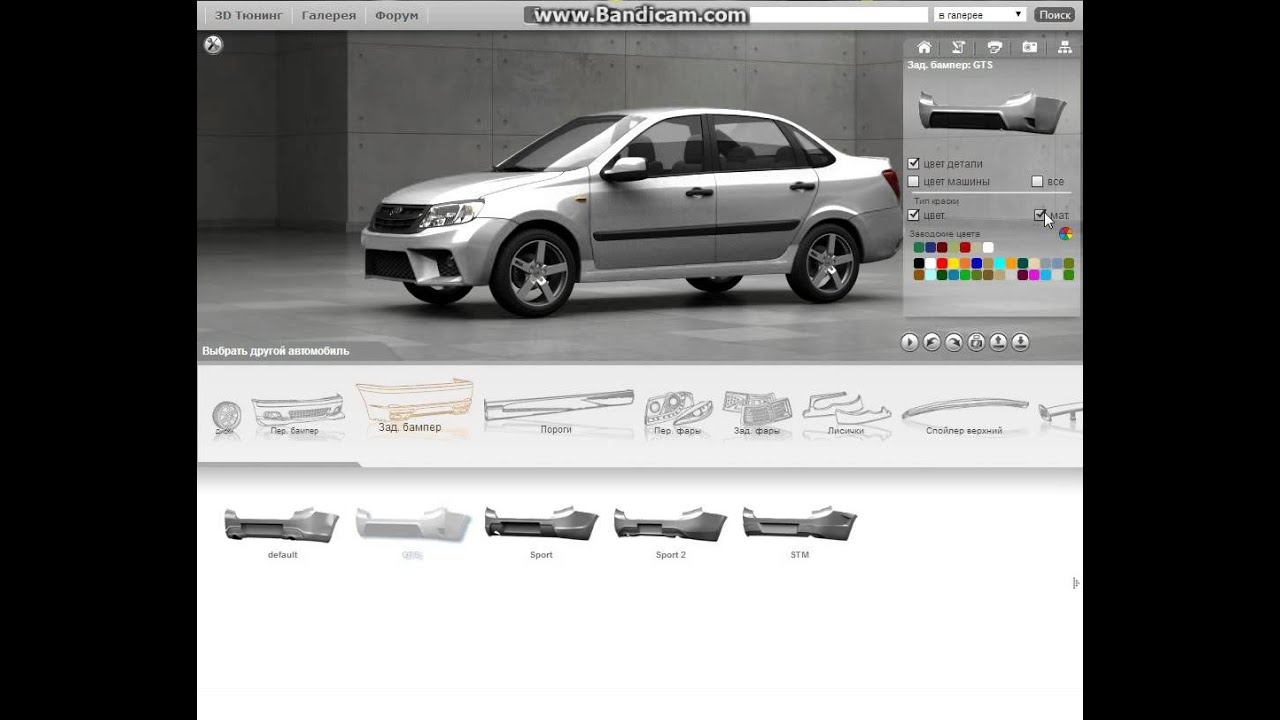
Task: Click the round tools icon at the viewport's top-left
Action: [213, 44]
